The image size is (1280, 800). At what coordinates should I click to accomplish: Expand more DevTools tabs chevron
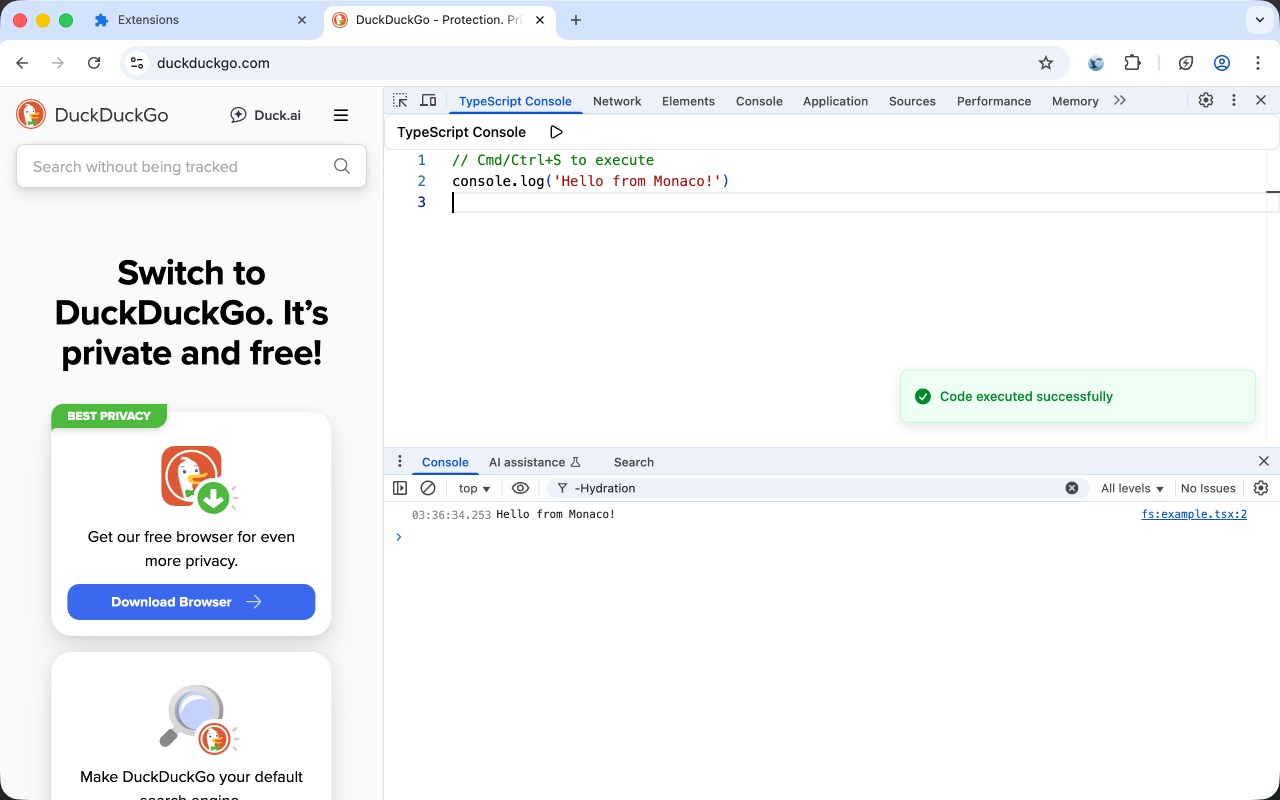point(1120,100)
